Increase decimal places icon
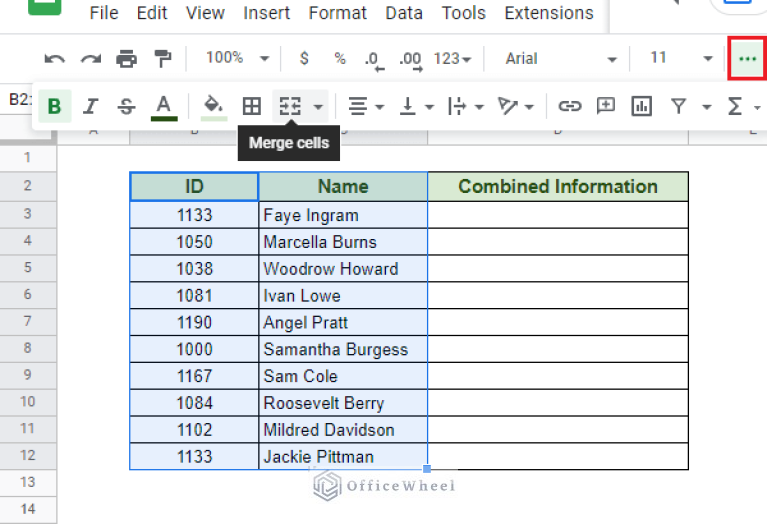 pos(410,61)
